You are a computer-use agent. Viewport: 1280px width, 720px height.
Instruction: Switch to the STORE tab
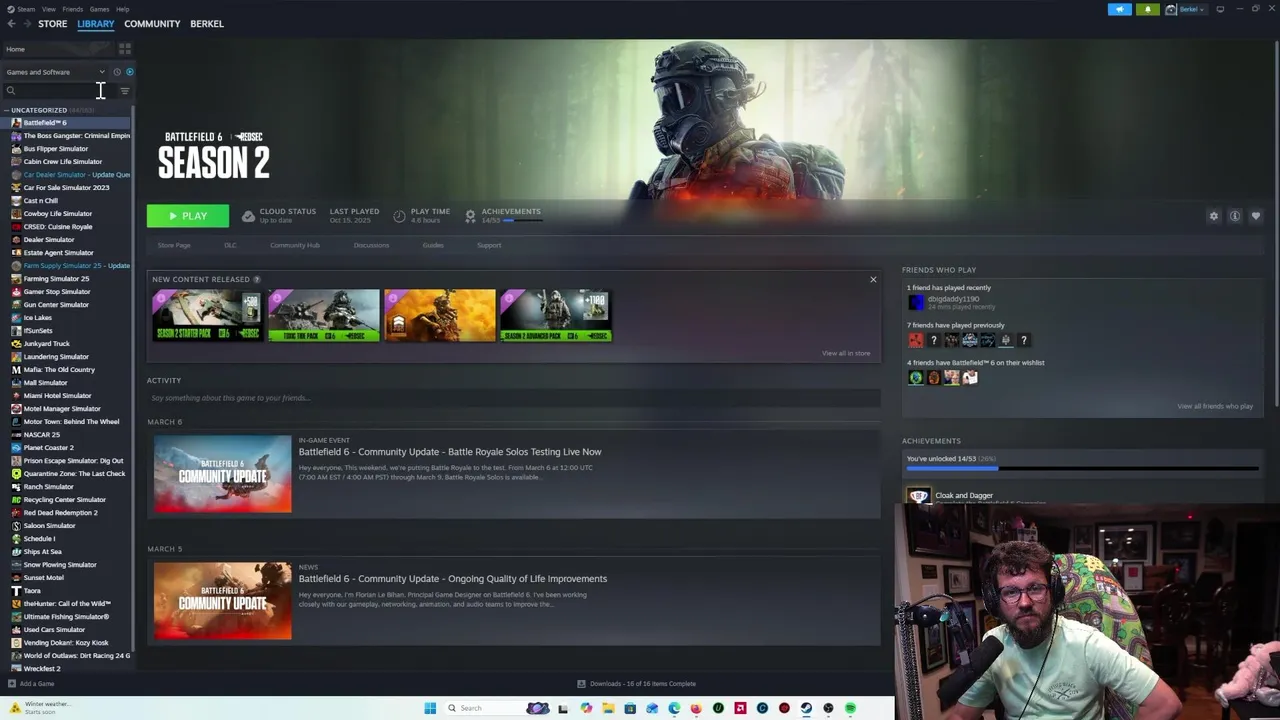point(52,24)
